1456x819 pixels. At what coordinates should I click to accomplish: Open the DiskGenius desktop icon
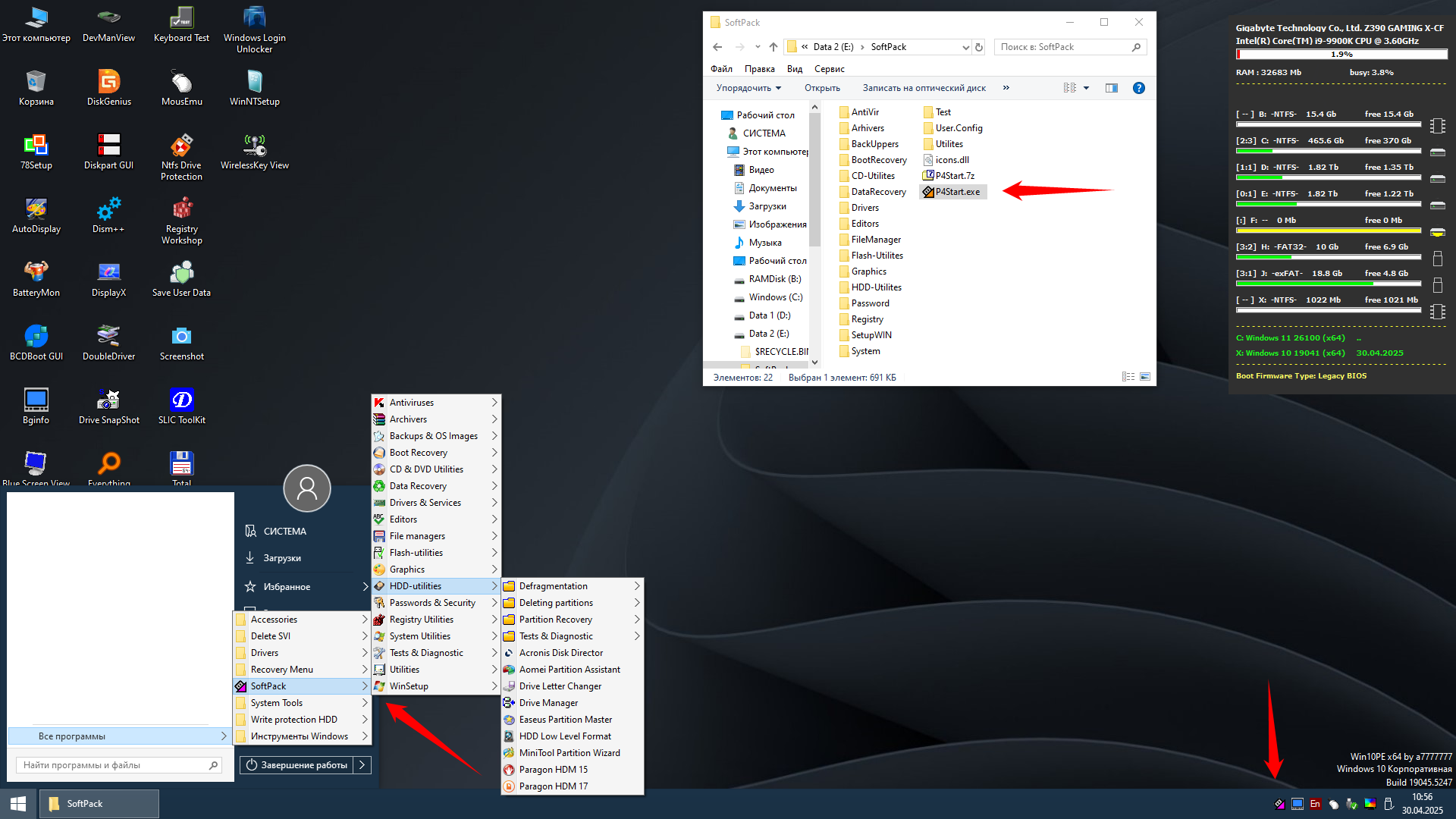pyautogui.click(x=108, y=88)
